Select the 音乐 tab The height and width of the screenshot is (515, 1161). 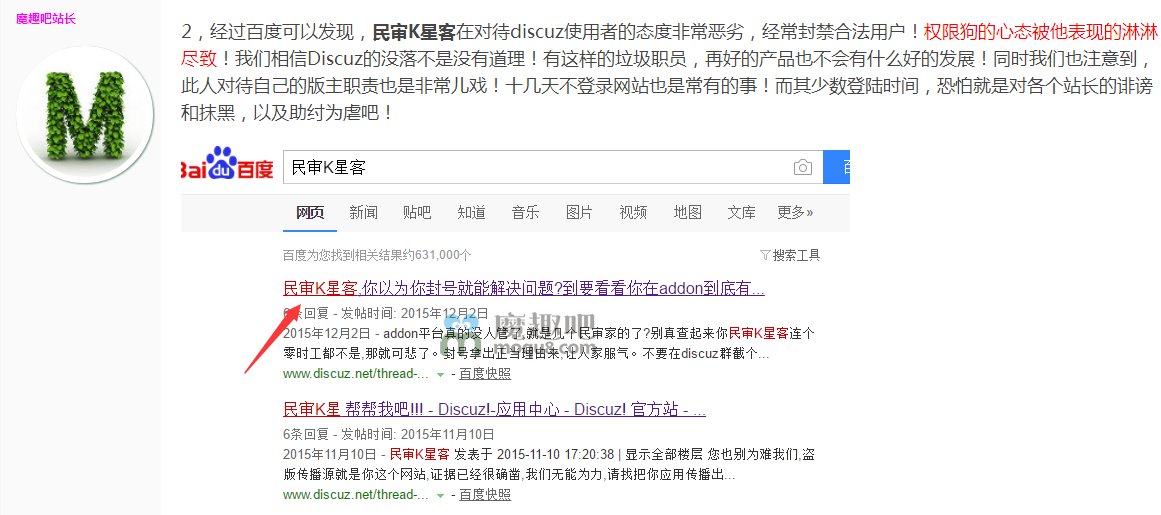525,212
